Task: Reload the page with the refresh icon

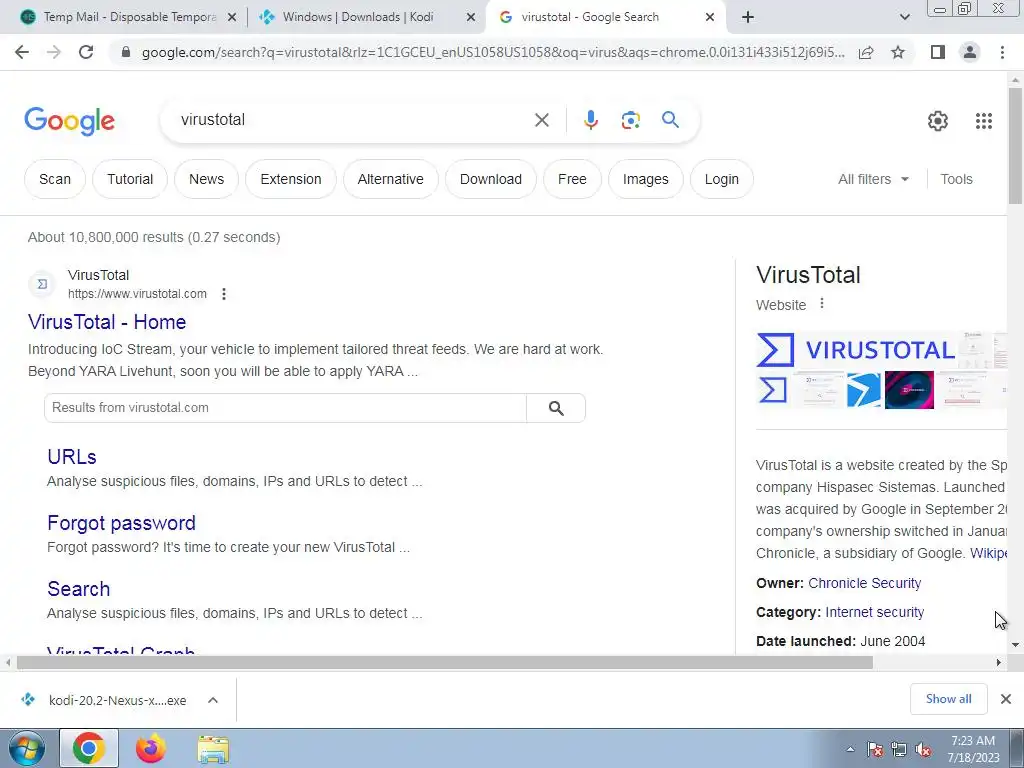Action: coord(86,52)
